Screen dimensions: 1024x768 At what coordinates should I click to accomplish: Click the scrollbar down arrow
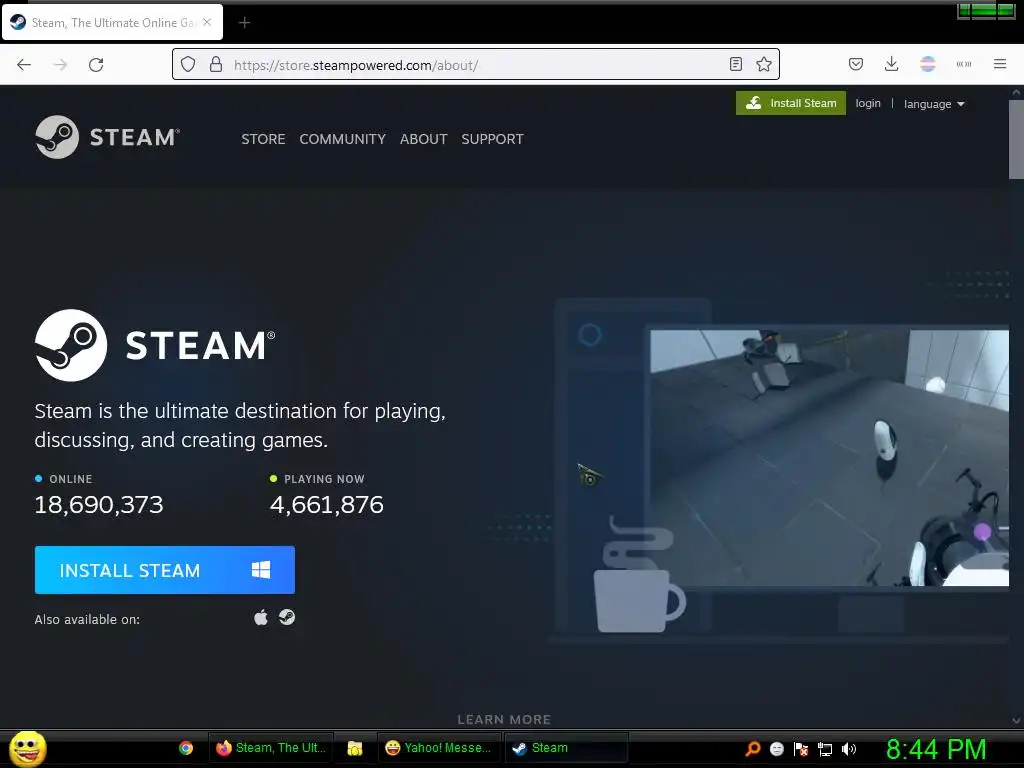[x=1016, y=720]
